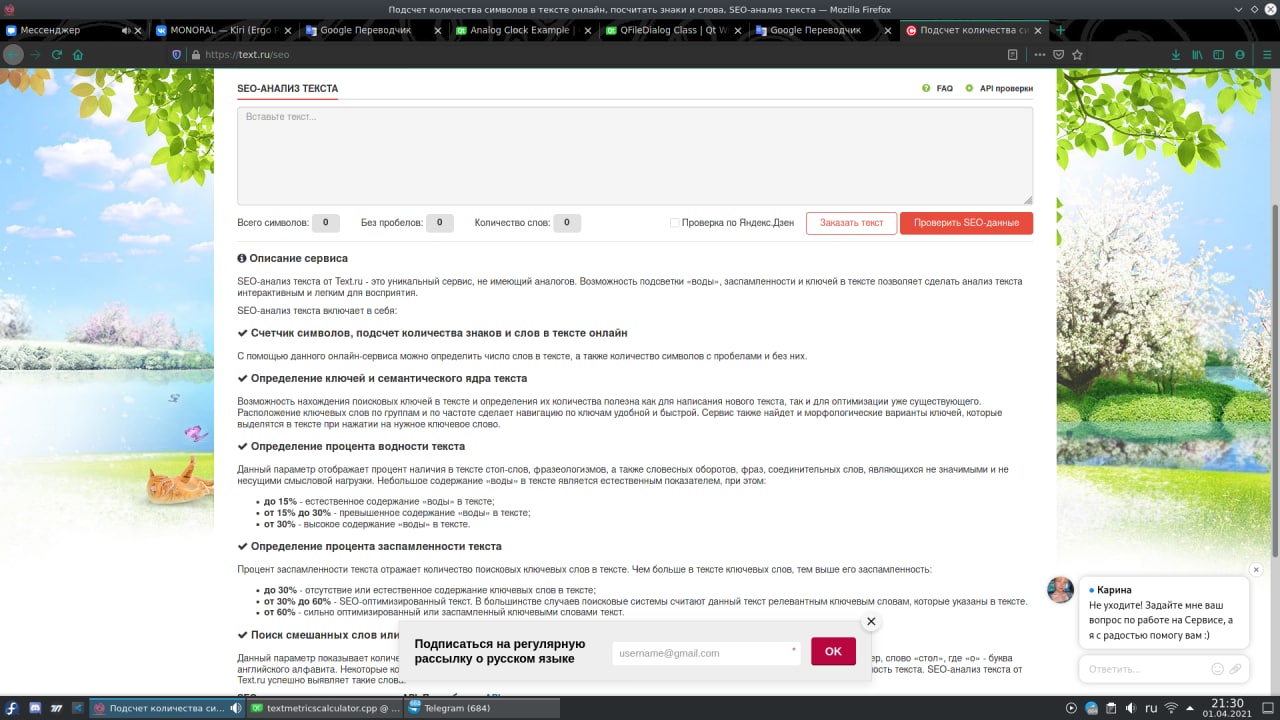Open the SEO-АНАЛИЗ ТЕКСТА tab heading
The width and height of the screenshot is (1280, 720).
tap(287, 88)
